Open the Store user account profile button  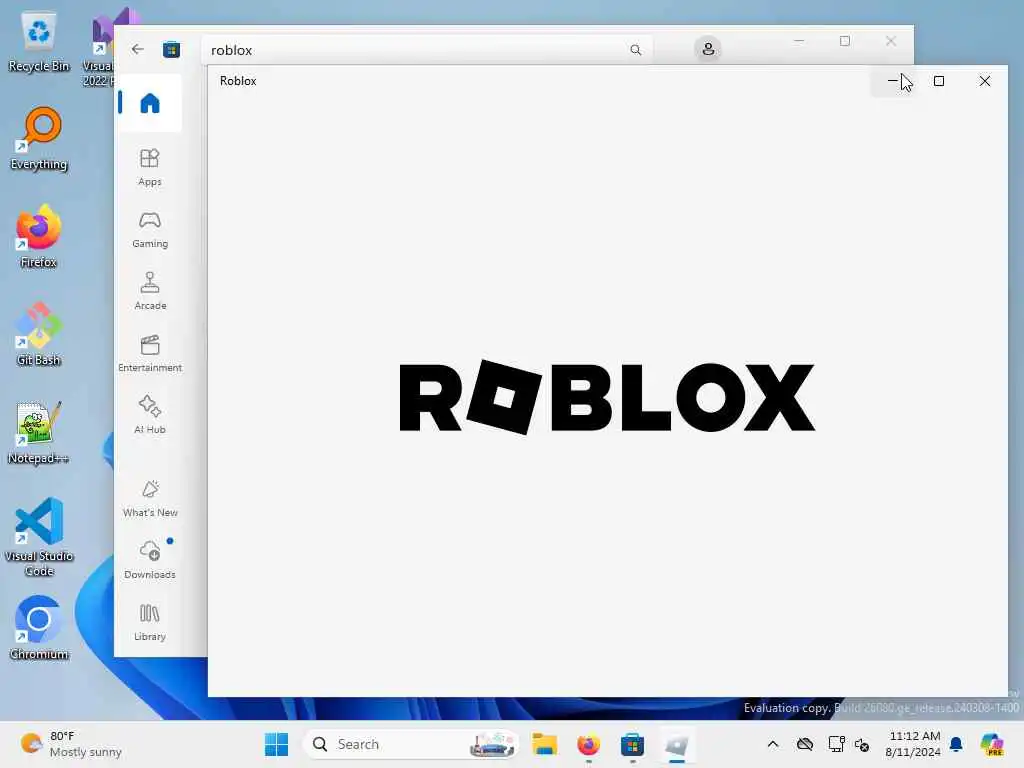(708, 49)
